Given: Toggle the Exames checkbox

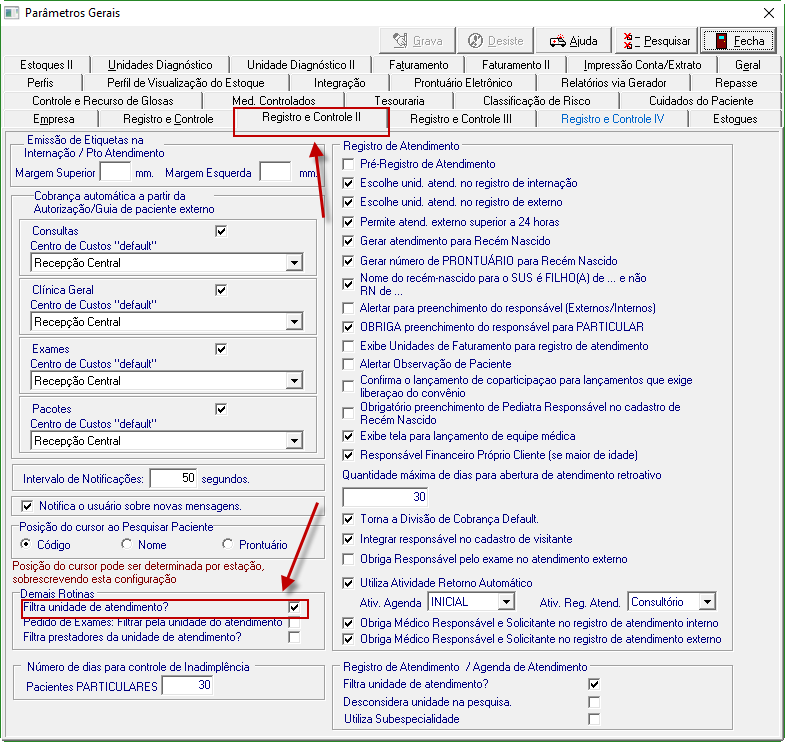Looking at the screenshot, I should (221, 349).
